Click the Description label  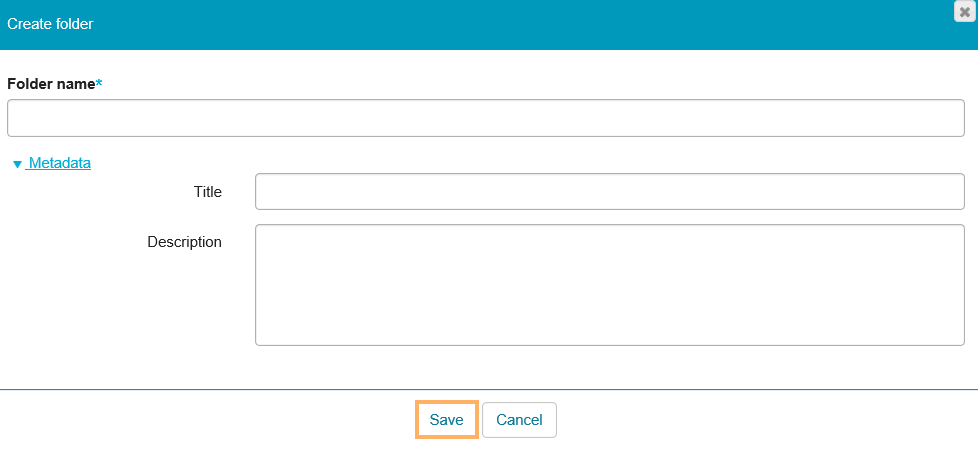184,242
